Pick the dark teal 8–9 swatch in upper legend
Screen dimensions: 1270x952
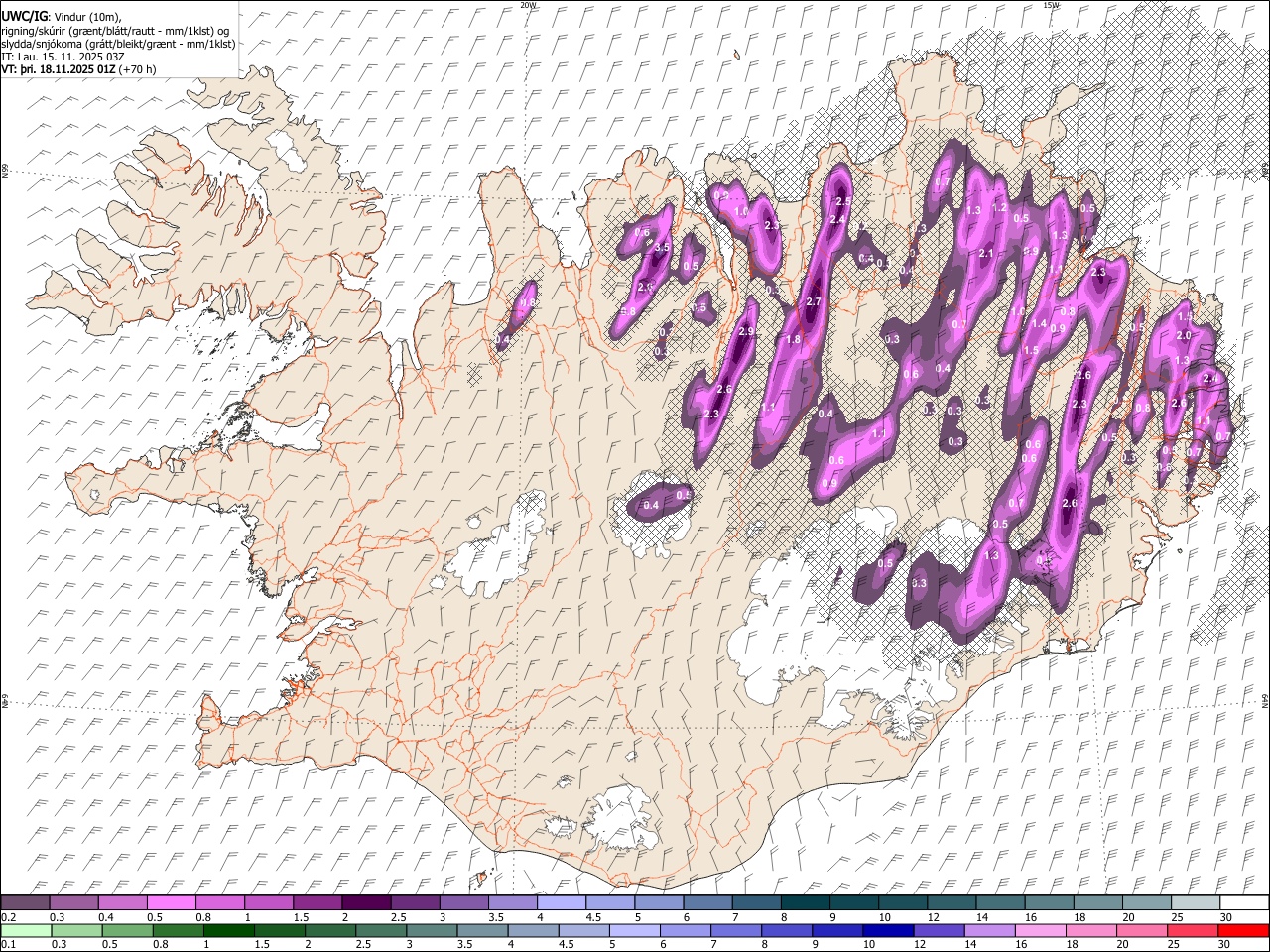pos(805,903)
